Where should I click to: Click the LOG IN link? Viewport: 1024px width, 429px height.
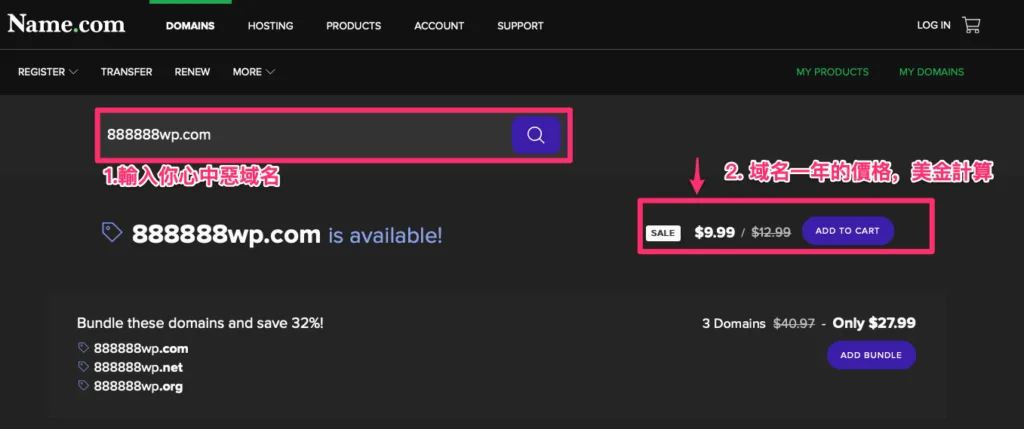(933, 26)
